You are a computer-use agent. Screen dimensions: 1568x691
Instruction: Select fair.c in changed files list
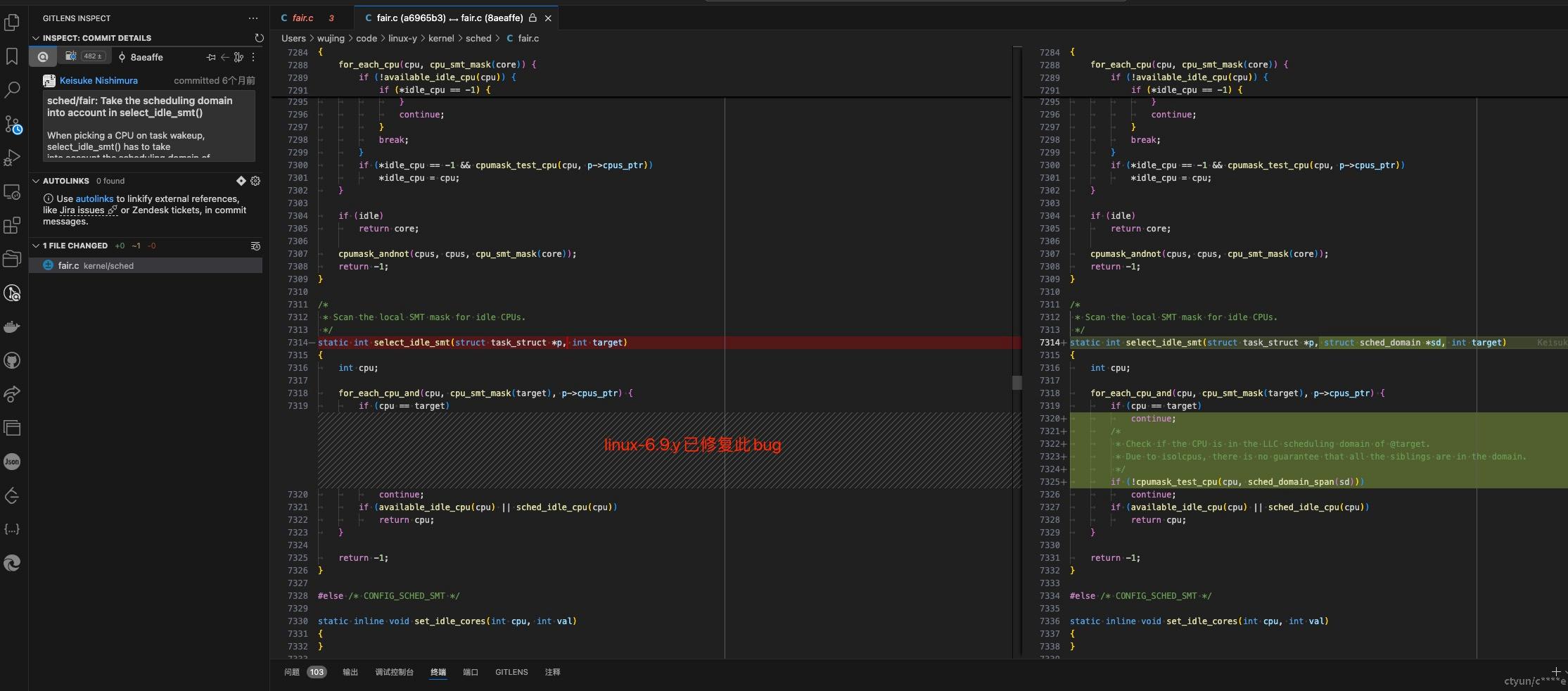(x=146, y=265)
